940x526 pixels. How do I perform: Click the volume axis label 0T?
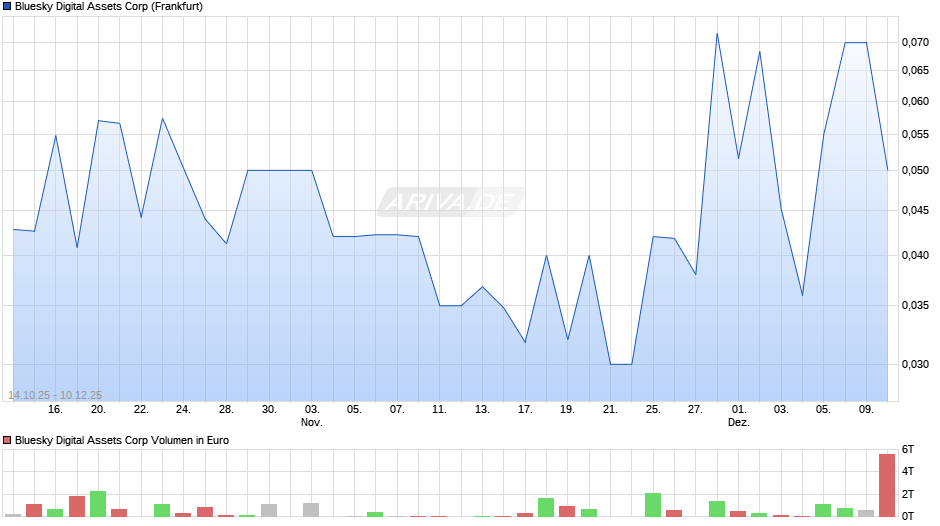point(908,516)
